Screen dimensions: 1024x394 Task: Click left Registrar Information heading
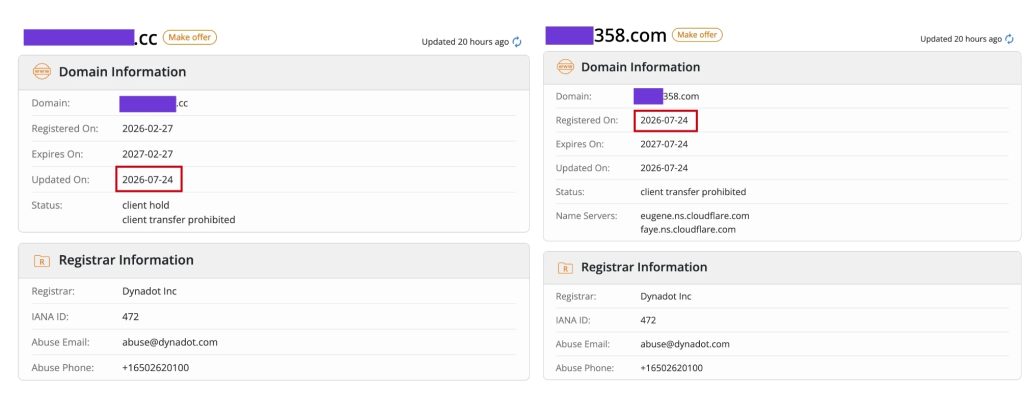[126, 260]
